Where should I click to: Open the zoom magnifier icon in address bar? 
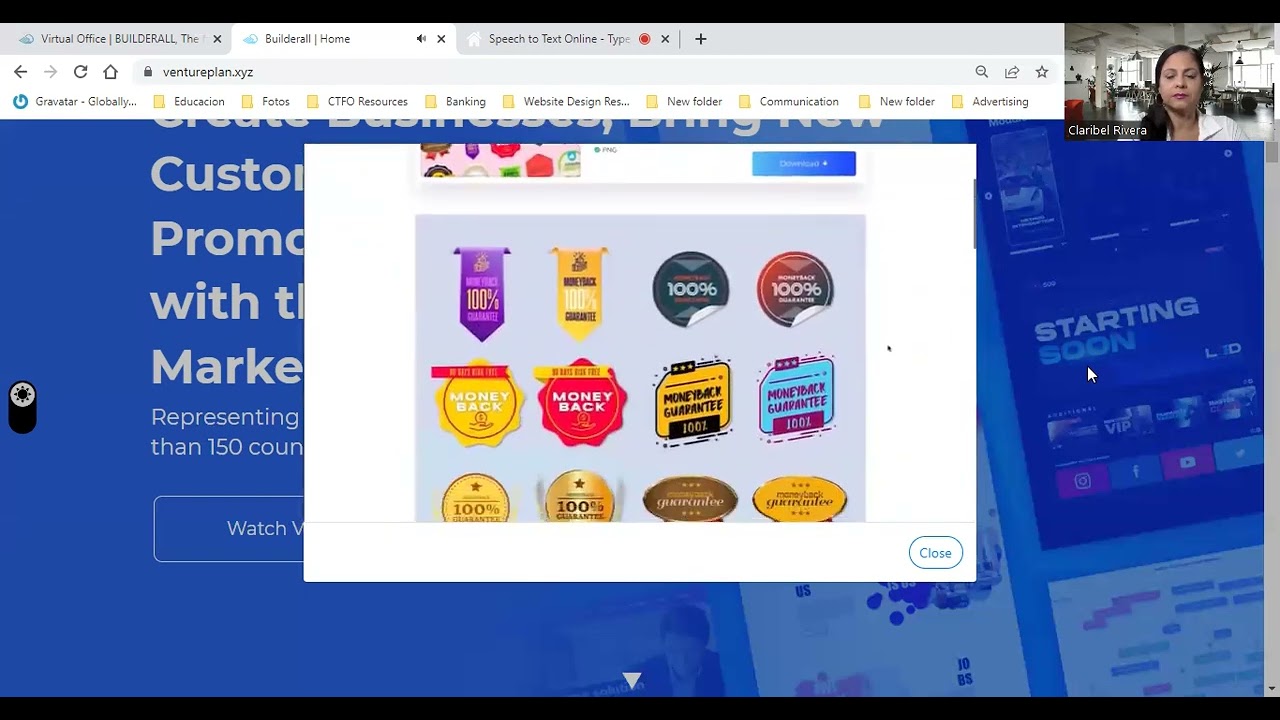coord(981,72)
